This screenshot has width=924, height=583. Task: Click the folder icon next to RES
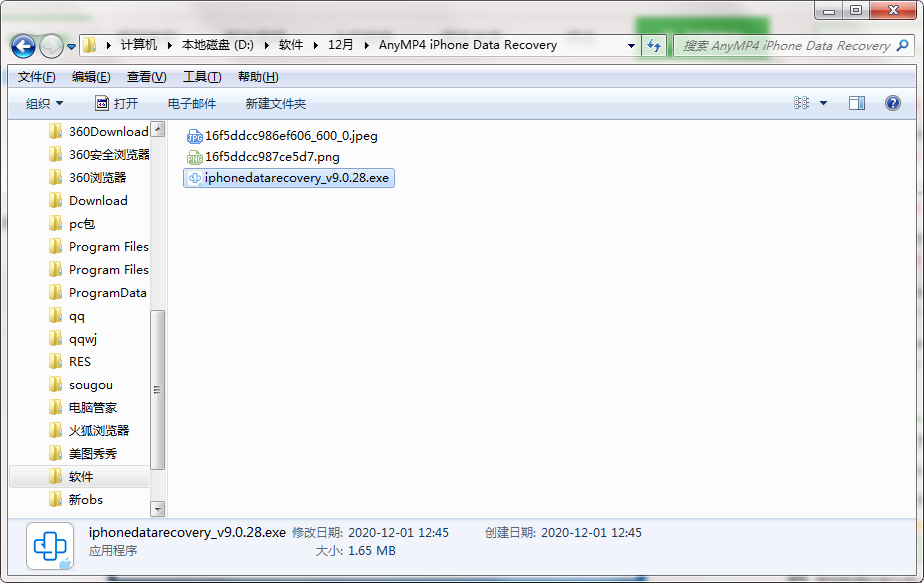pyautogui.click(x=55, y=361)
